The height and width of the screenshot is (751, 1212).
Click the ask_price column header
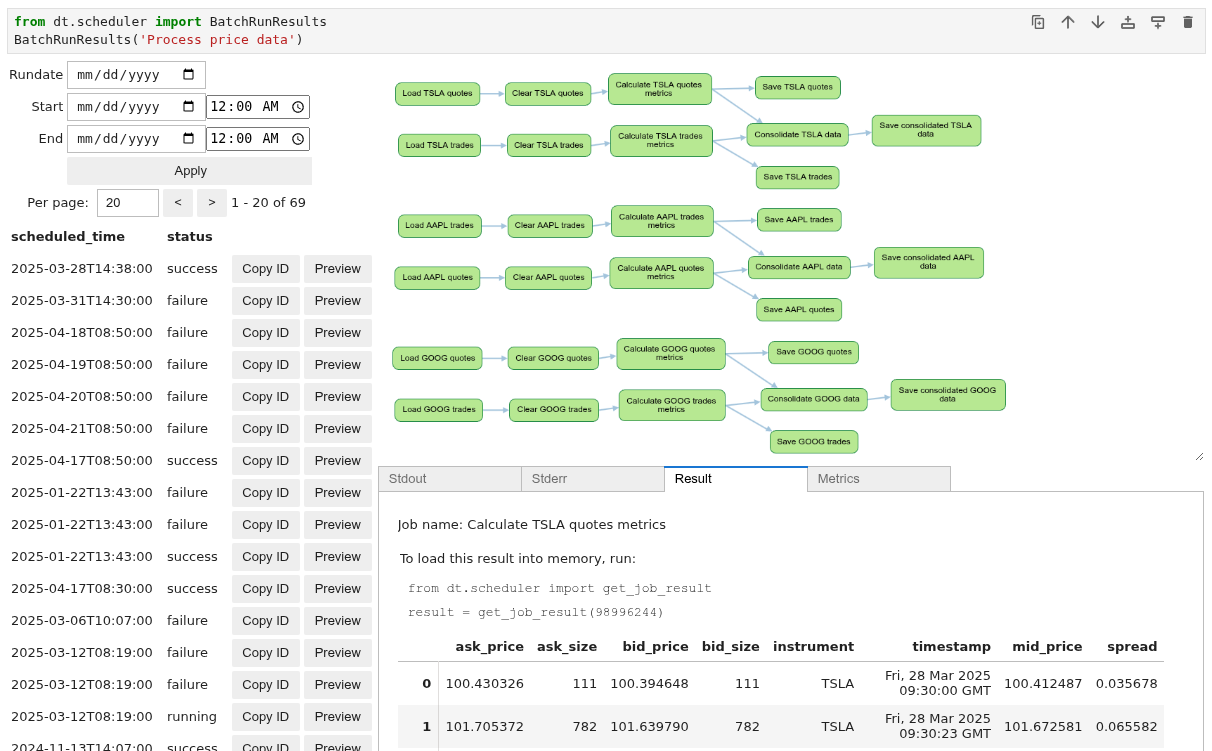[x=490, y=647]
